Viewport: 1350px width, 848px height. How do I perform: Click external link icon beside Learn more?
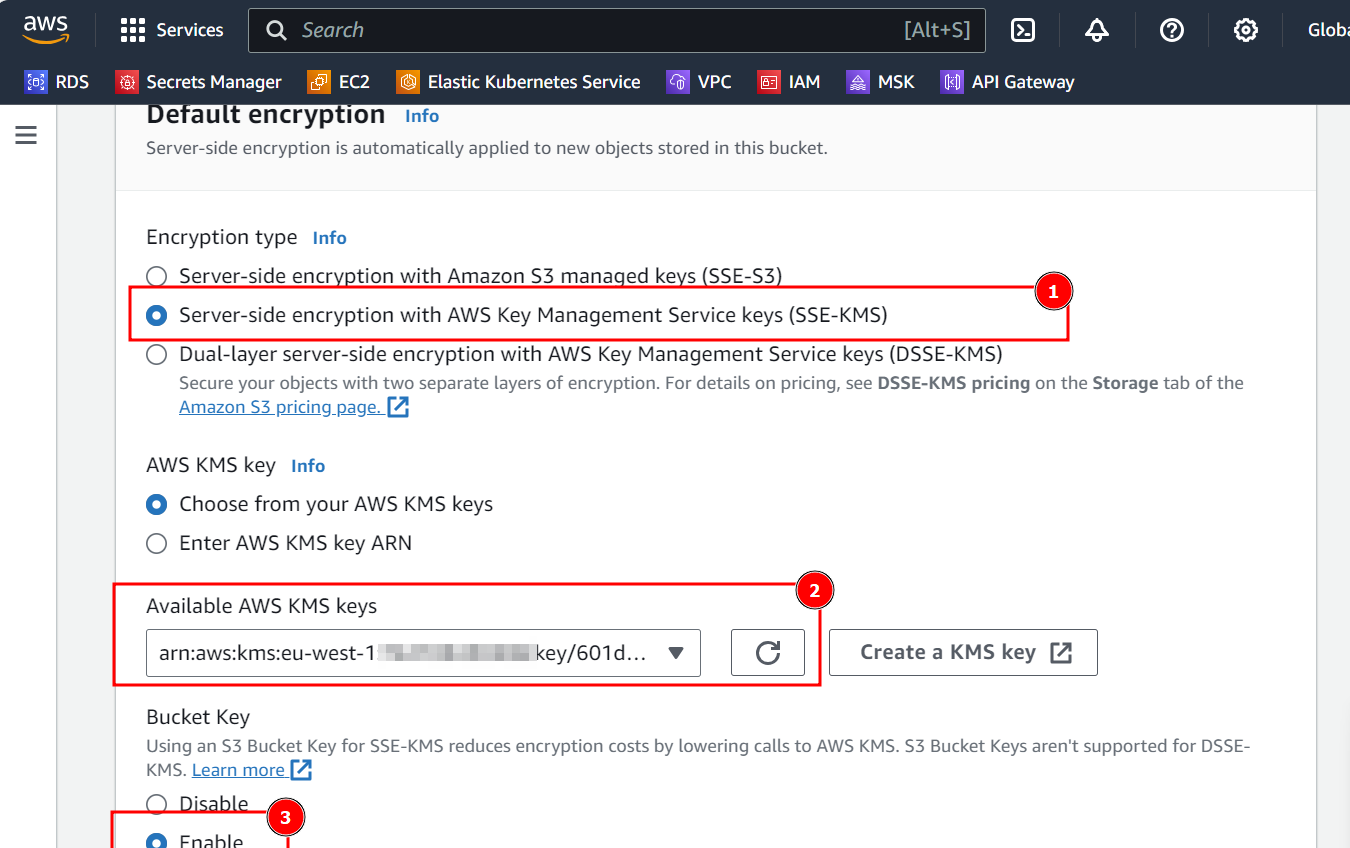pos(301,770)
